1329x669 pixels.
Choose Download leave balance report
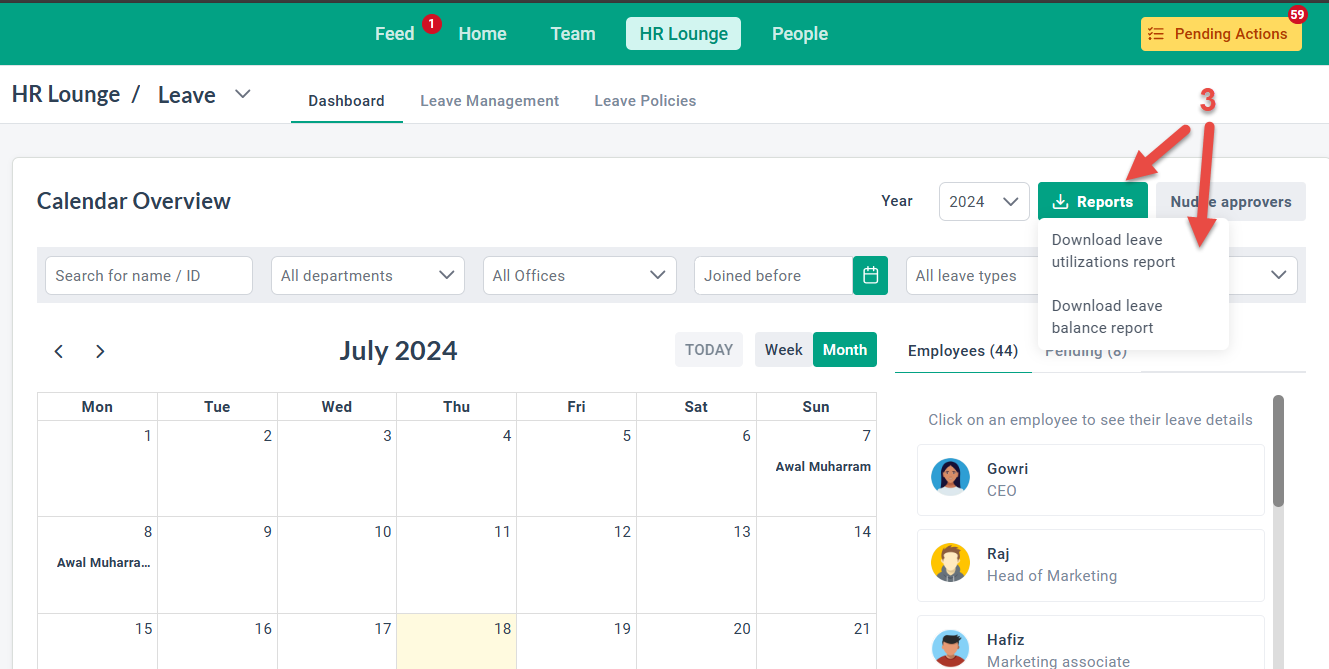point(1107,317)
